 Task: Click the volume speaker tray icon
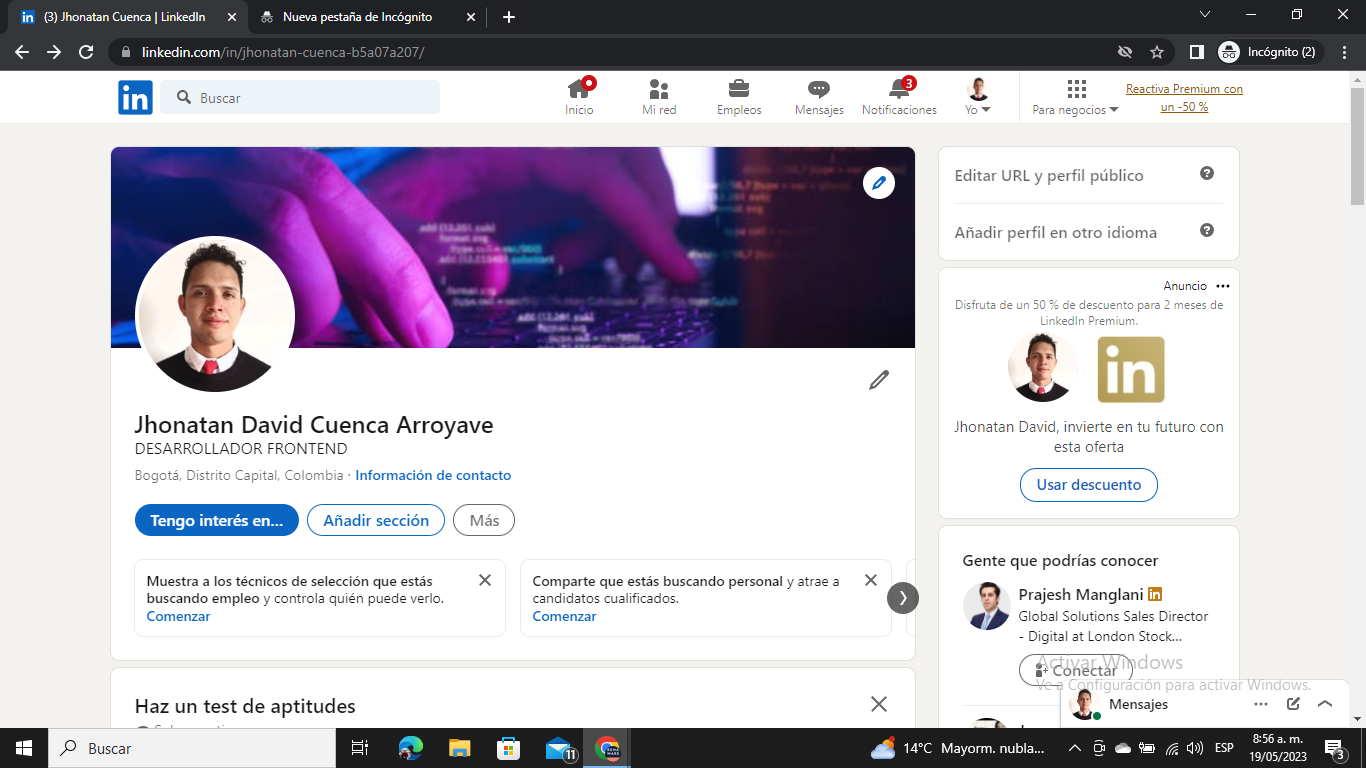click(1194, 748)
